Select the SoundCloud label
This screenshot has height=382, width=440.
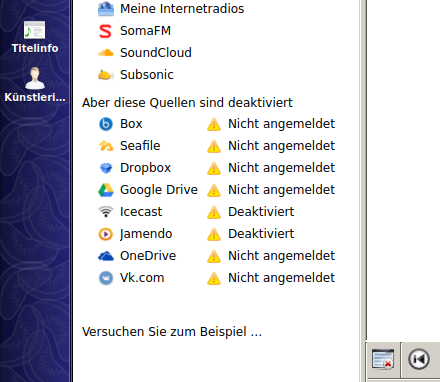[x=156, y=53]
